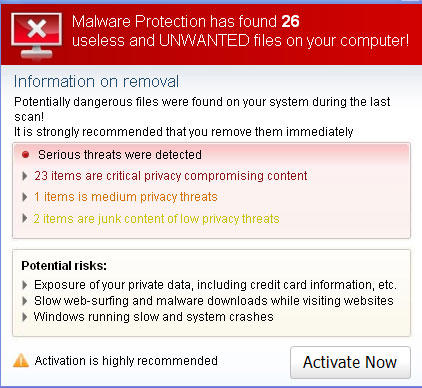The width and height of the screenshot is (422, 388).
Task: Open the 2 junk content low threats item
Action: [x=156, y=219]
